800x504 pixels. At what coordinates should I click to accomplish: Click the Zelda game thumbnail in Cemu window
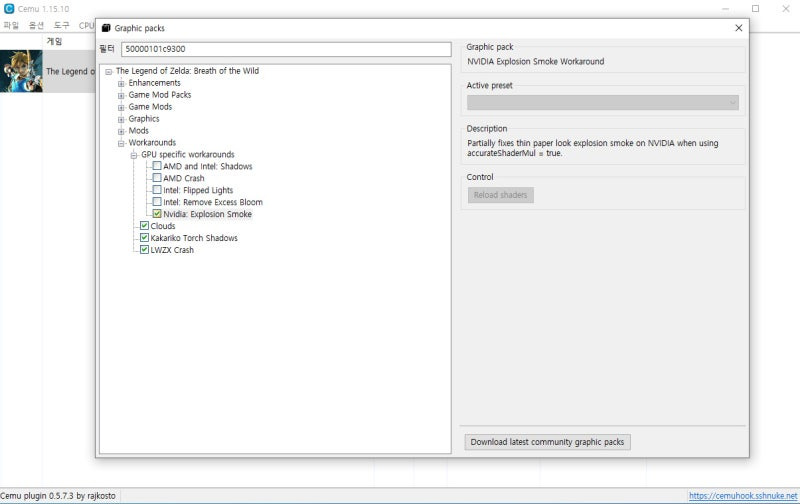click(21, 71)
